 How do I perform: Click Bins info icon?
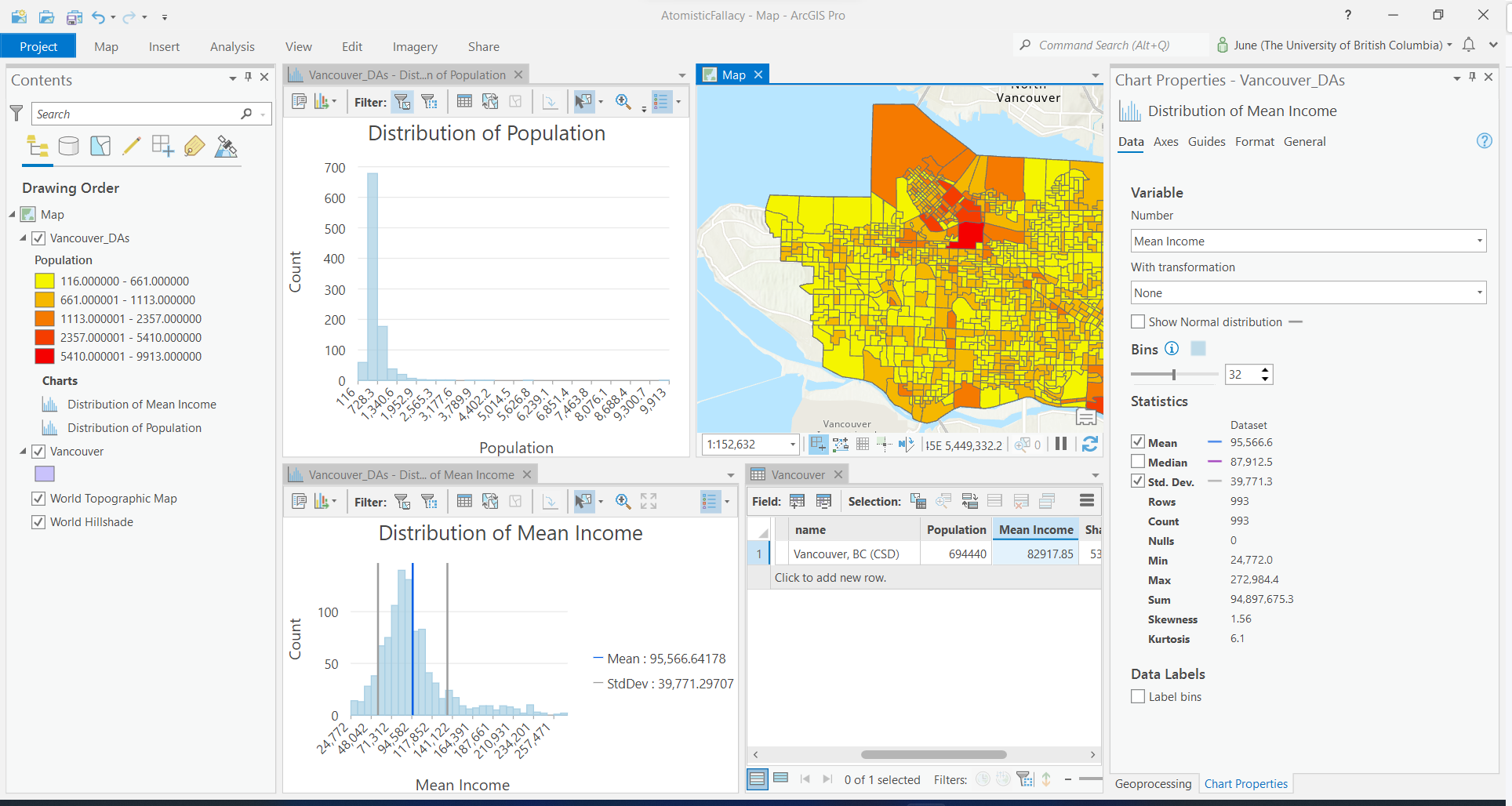[1172, 349]
